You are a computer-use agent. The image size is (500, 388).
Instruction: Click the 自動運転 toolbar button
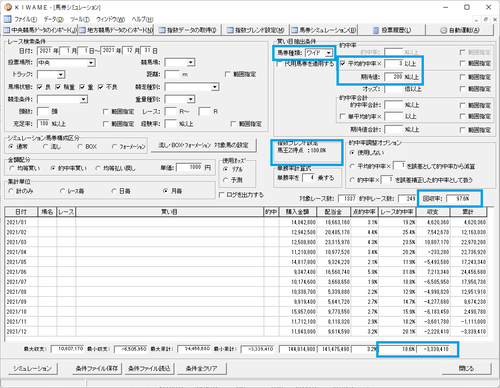click(460, 30)
